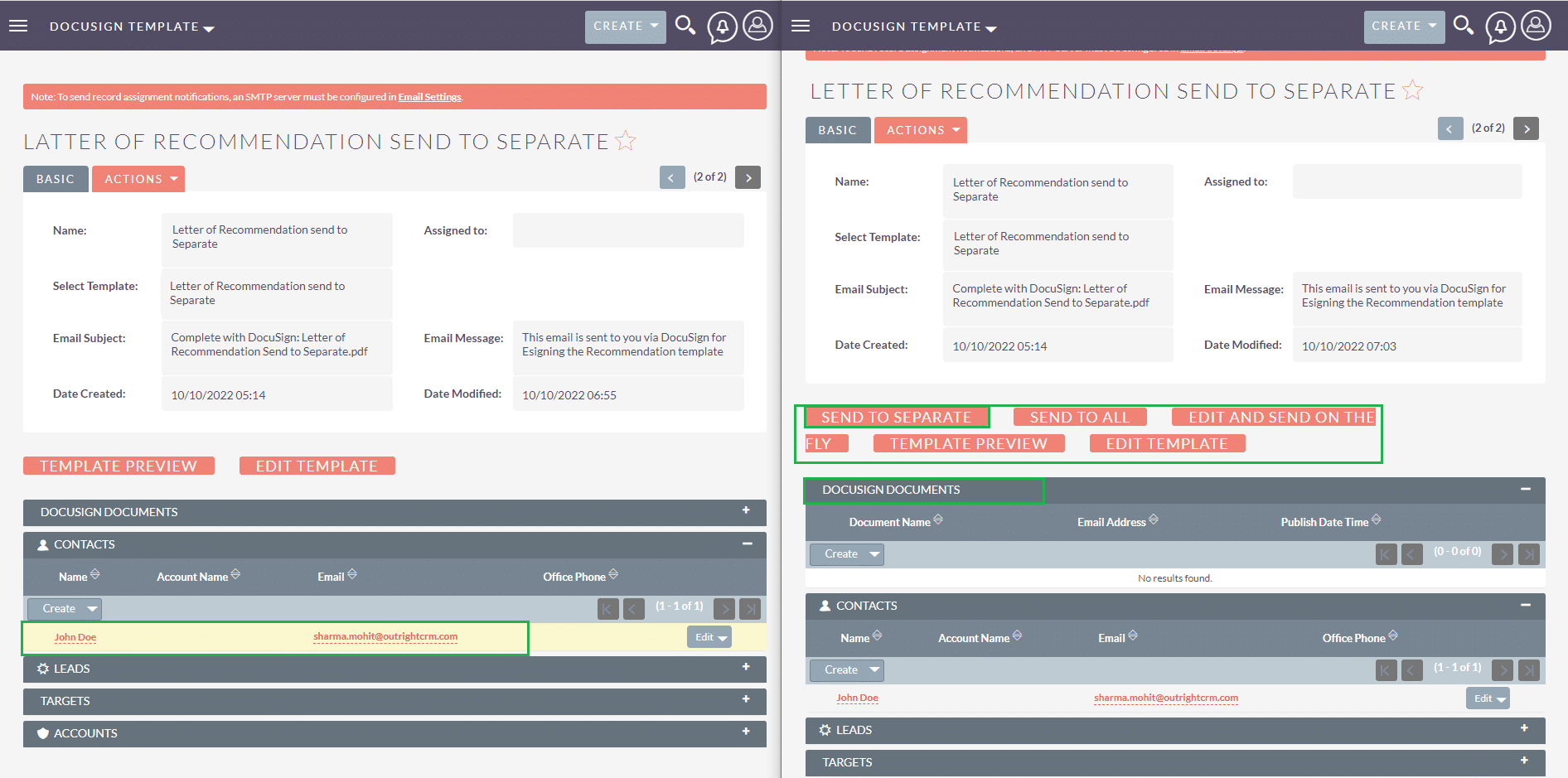Expand ACCOUNTS subpanel in left window

746,732
